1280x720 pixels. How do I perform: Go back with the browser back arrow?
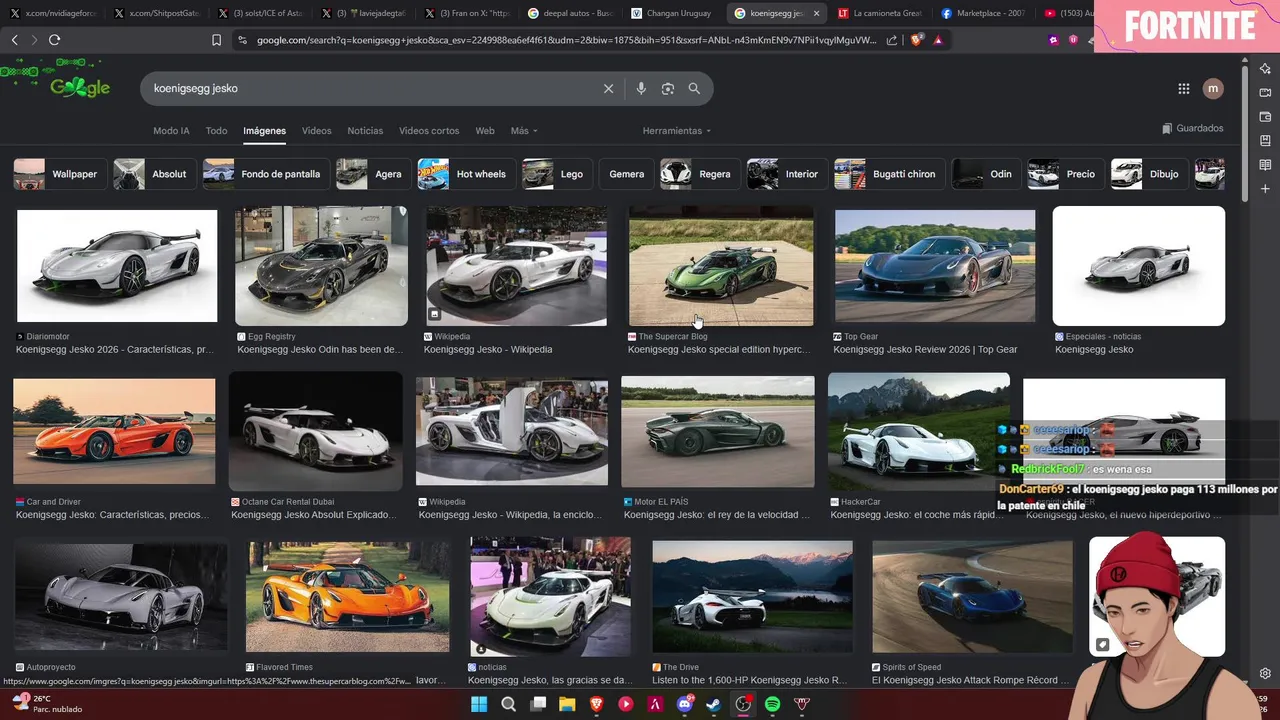pyautogui.click(x=14, y=40)
